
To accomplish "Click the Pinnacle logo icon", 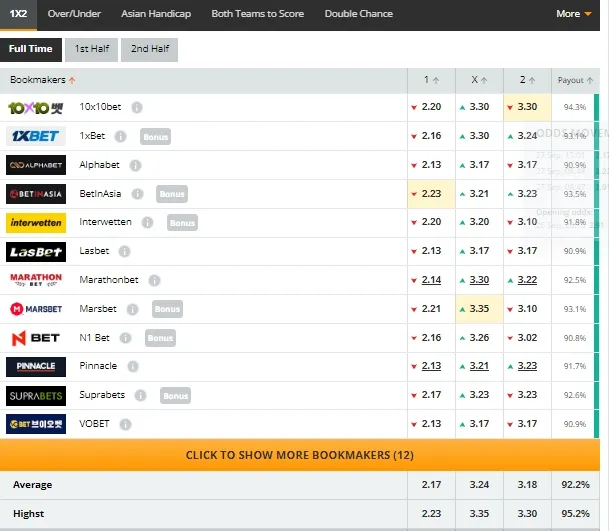I will 36,367.
